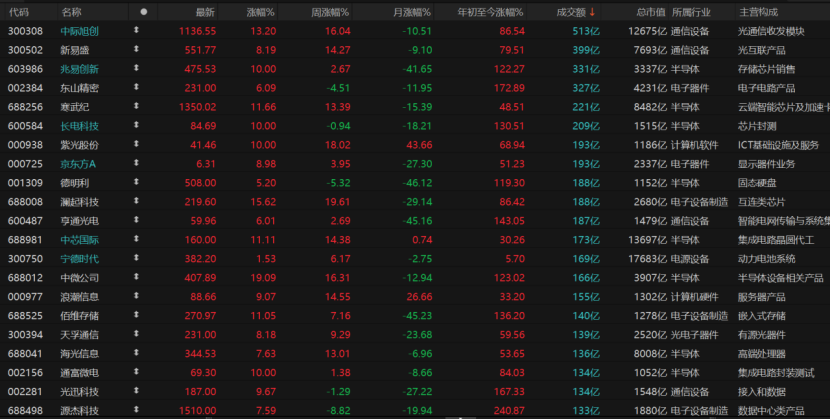Click the pin icon in the 京东方A row
The height and width of the screenshot is (420, 831).
click(136, 164)
